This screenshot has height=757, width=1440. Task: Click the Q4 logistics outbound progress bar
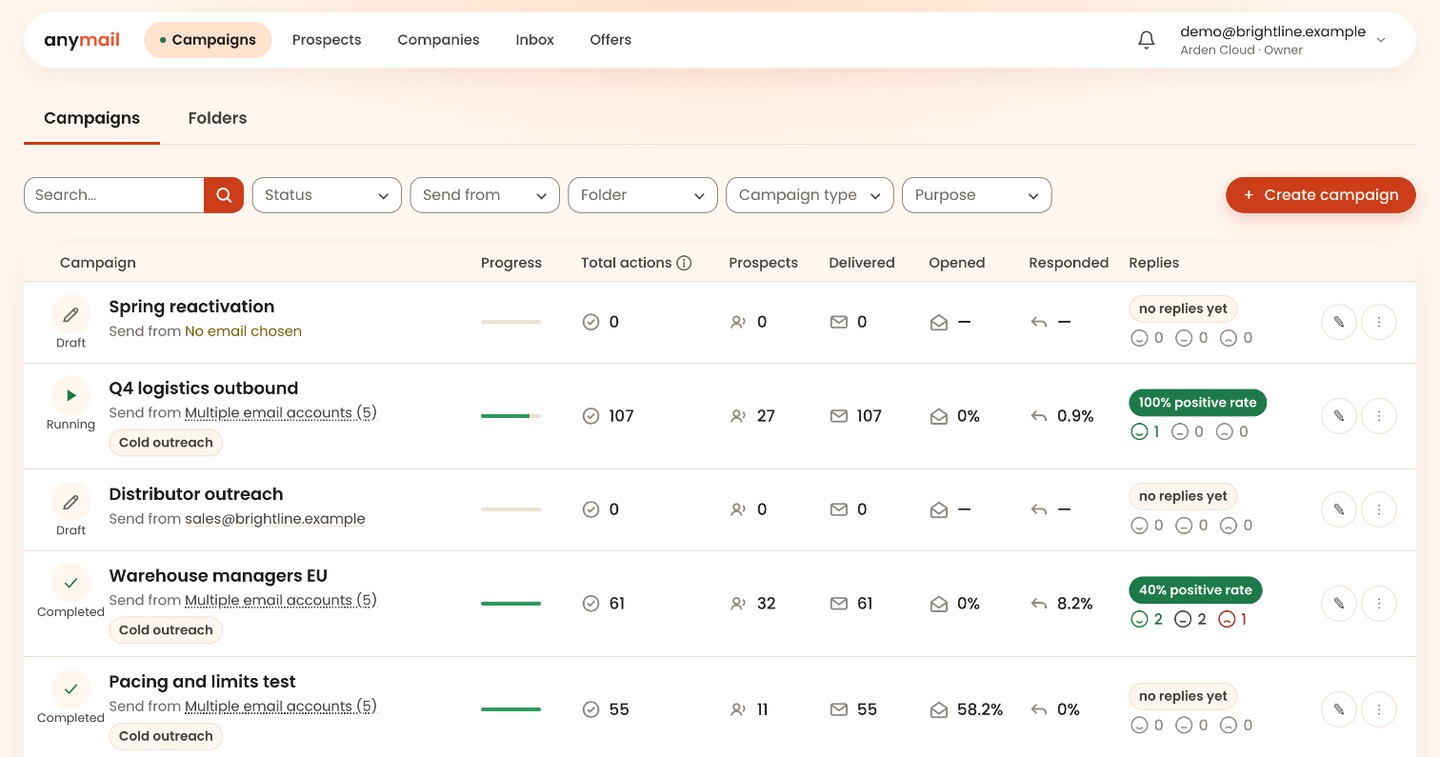coord(511,416)
